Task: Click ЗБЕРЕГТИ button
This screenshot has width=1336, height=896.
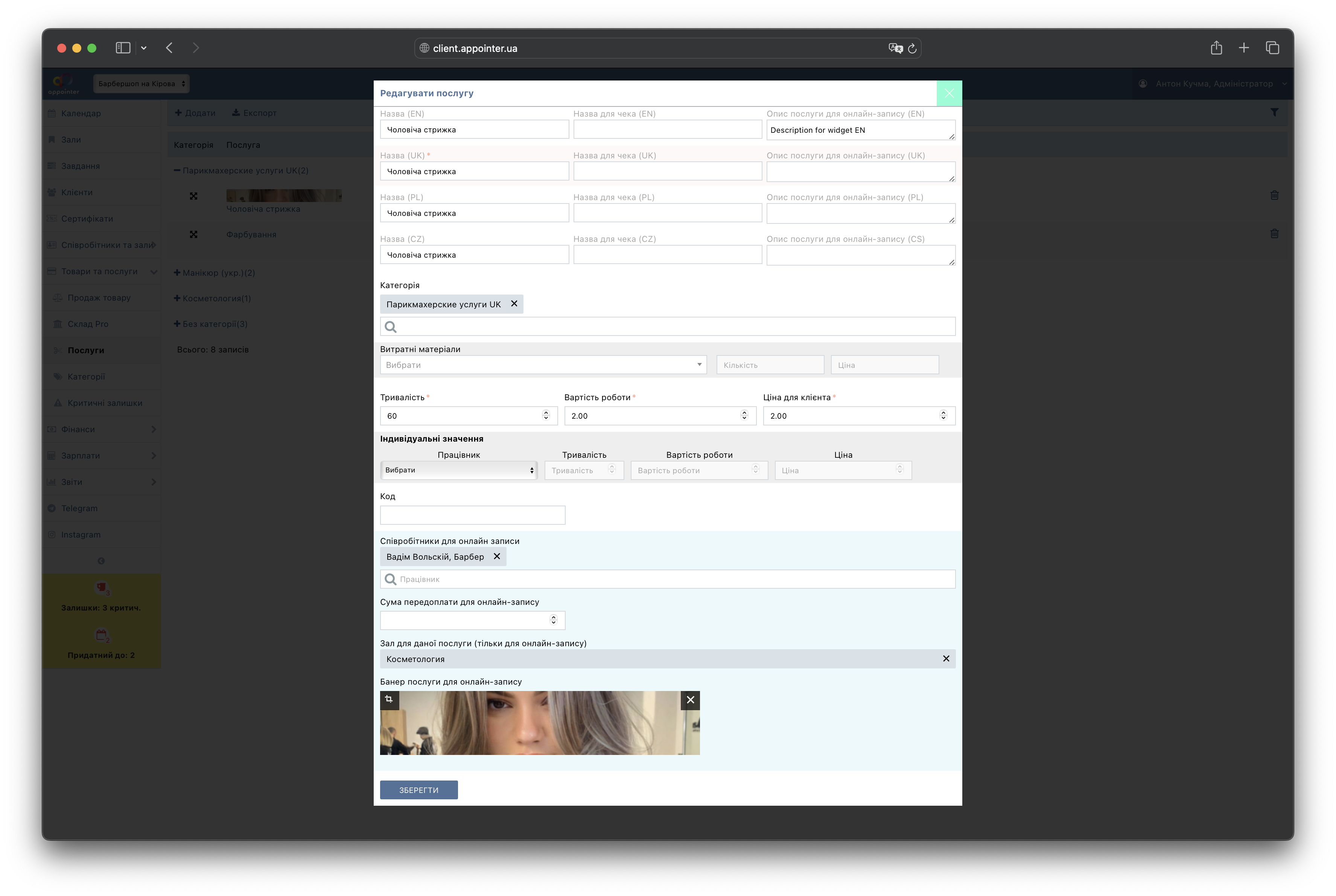Action: pyautogui.click(x=418, y=790)
